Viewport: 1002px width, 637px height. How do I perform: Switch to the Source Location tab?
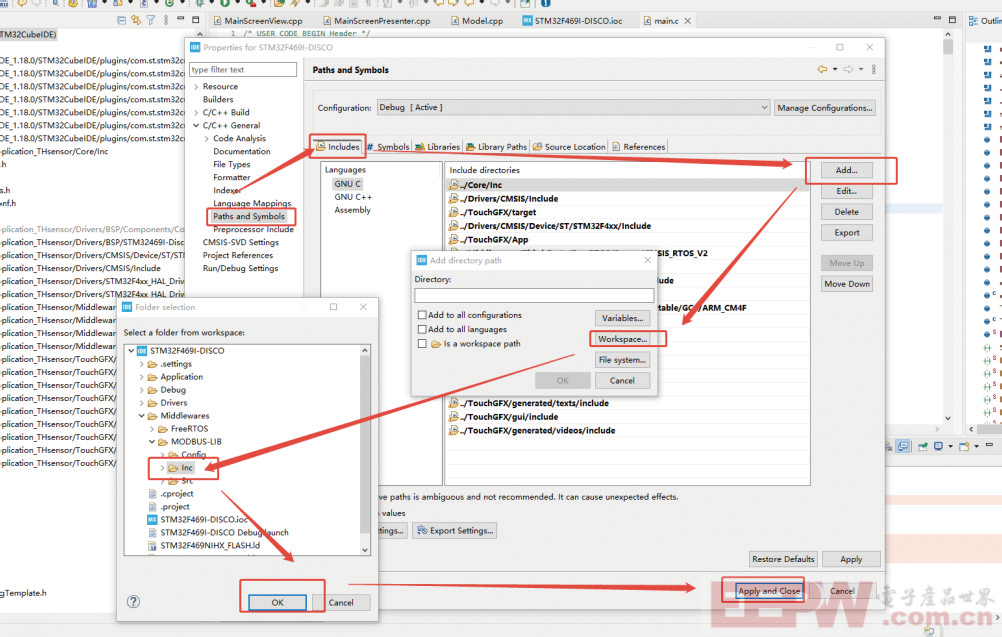[569, 147]
